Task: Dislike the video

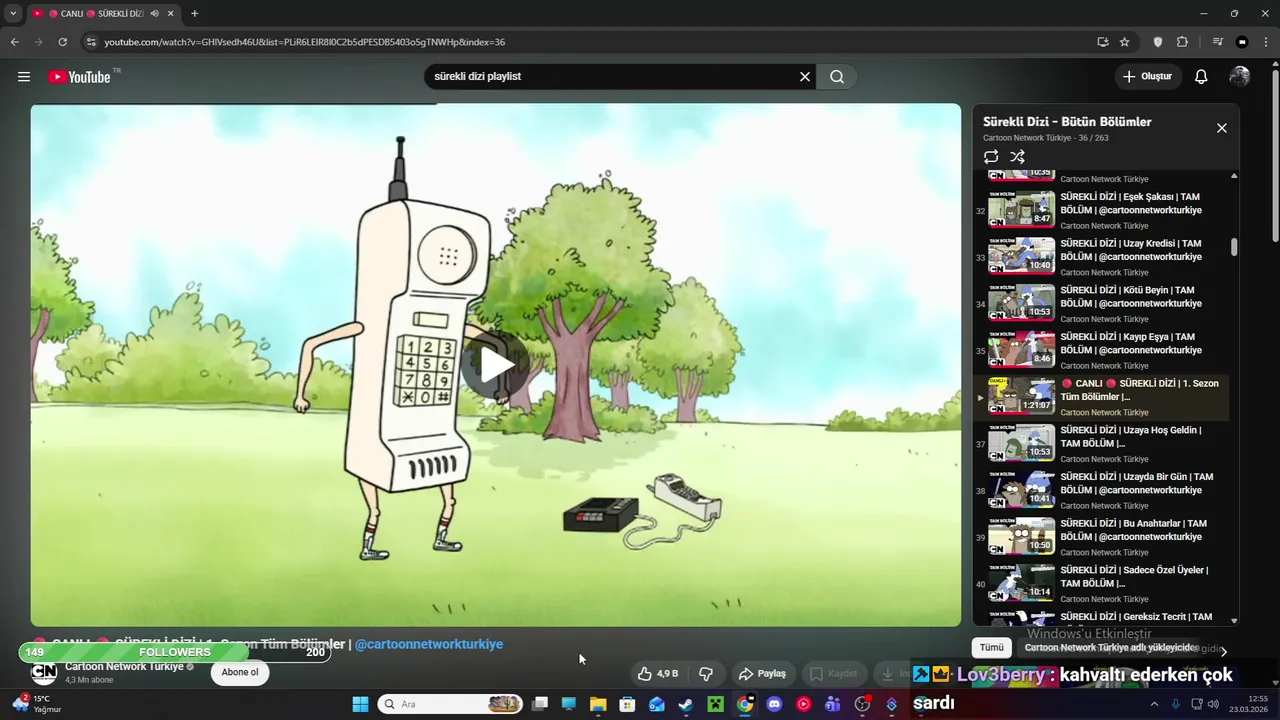Action: click(706, 674)
